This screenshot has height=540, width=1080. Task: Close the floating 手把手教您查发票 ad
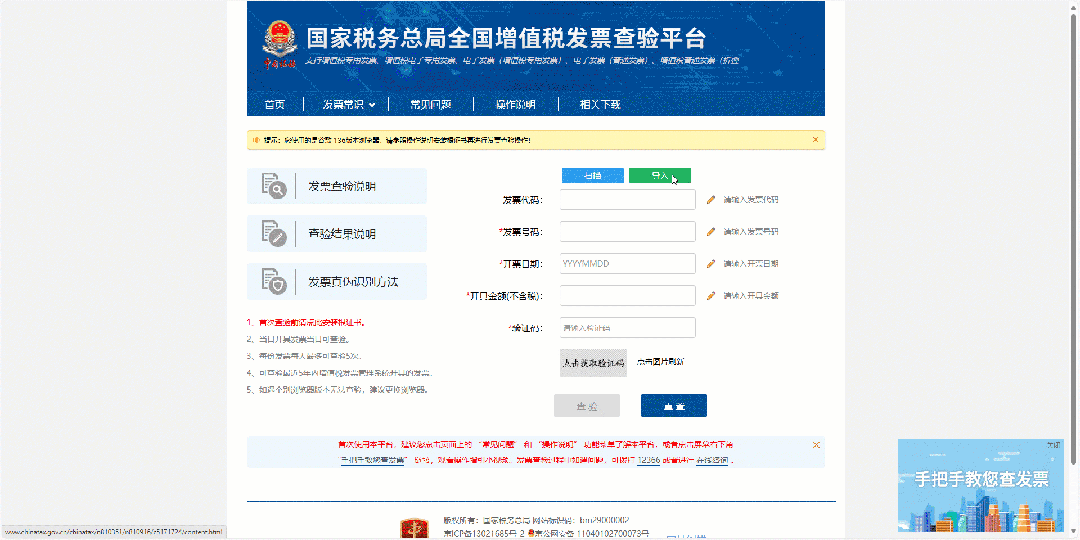(1054, 445)
